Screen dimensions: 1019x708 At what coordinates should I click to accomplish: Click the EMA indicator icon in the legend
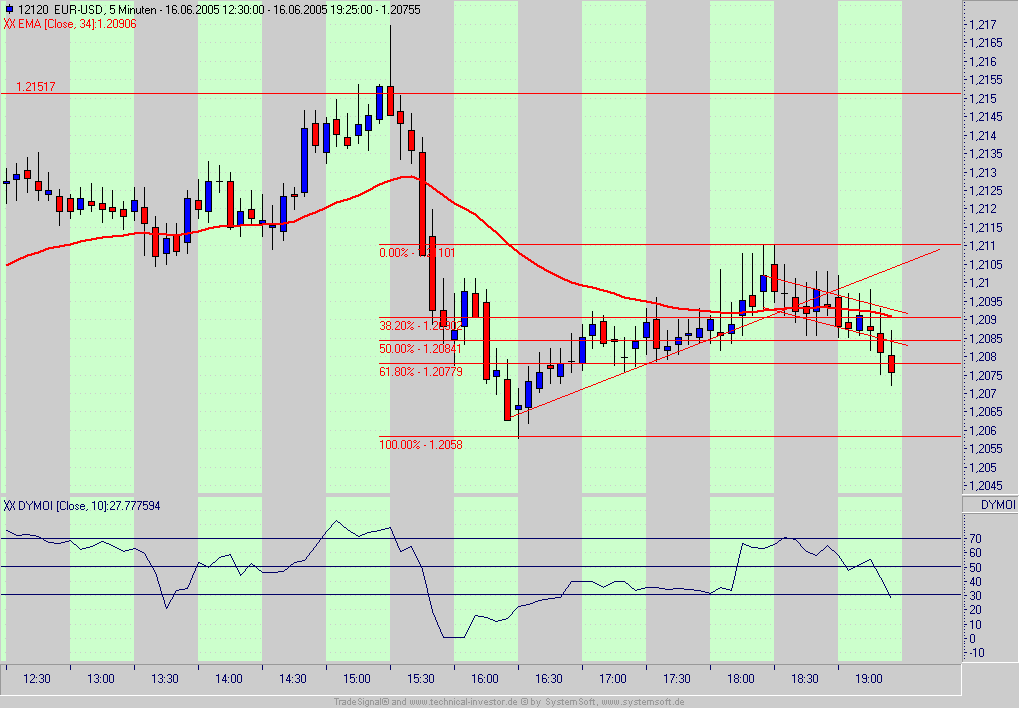click(10, 24)
